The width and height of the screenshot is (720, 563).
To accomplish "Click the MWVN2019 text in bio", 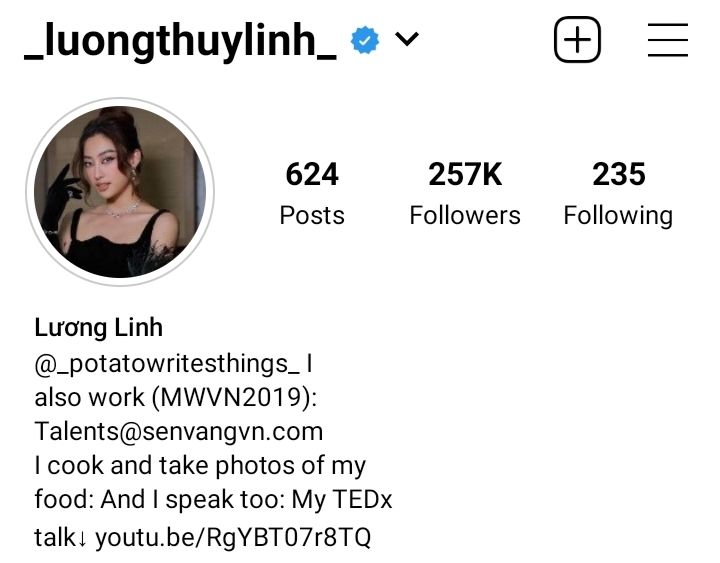I will (231, 398).
